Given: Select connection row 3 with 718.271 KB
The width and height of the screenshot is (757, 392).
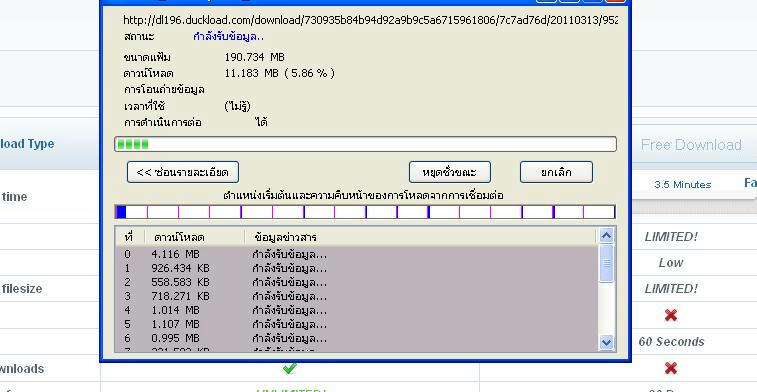Looking at the screenshot, I should click(356, 296).
